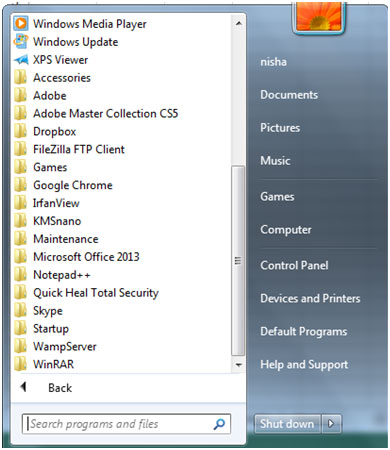Click the Notepad++ folder icon
Viewport: 390px width, 450px height.
tap(21, 275)
